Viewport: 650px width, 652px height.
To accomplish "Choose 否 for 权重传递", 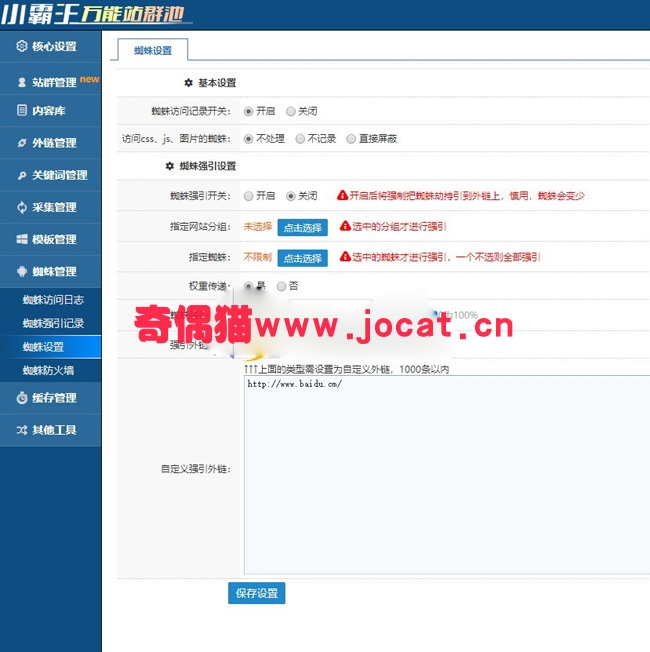I will click(281, 286).
